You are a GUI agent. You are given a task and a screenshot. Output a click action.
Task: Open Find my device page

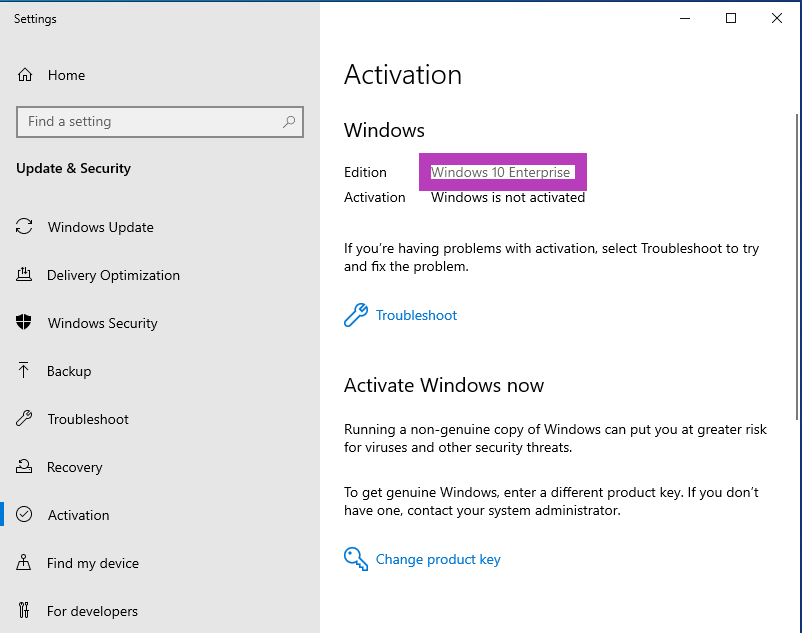pos(160,563)
